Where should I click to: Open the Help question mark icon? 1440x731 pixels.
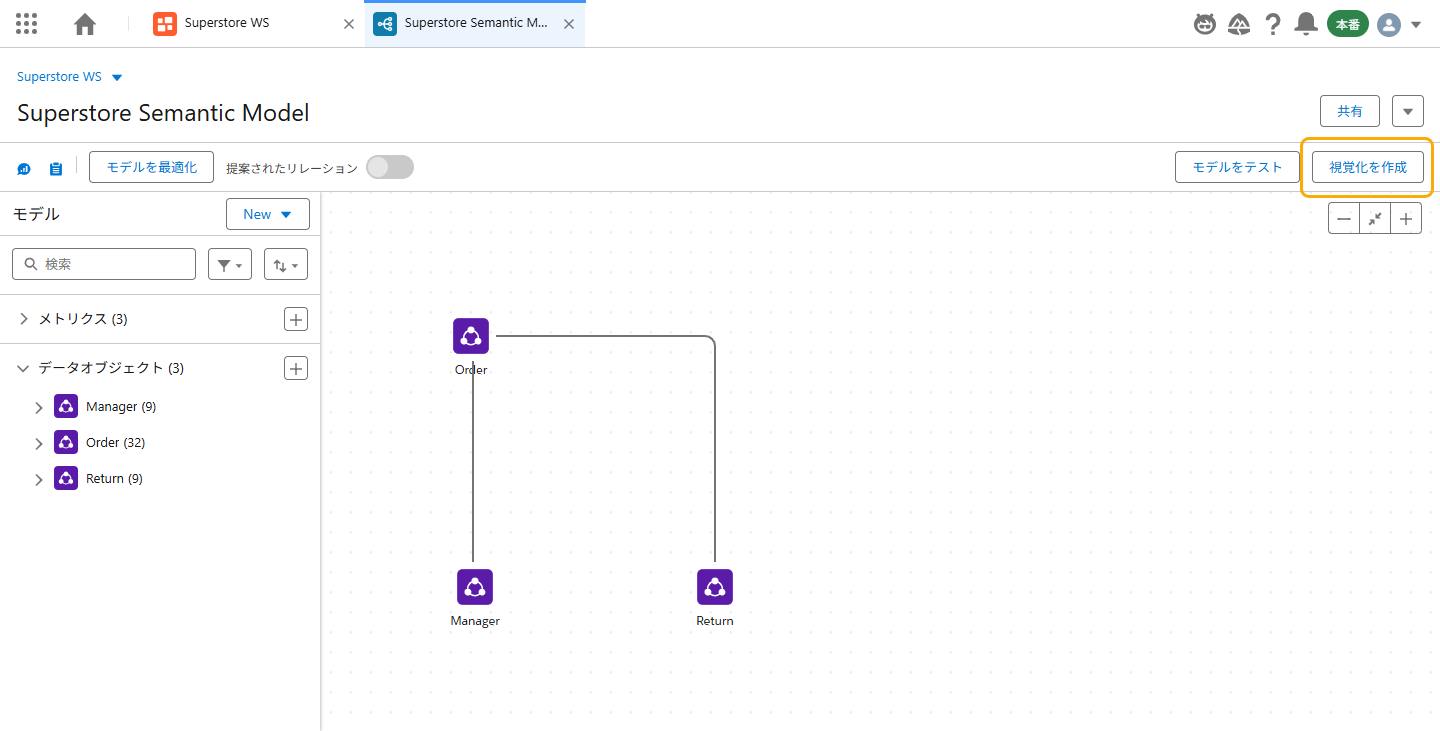point(1273,24)
